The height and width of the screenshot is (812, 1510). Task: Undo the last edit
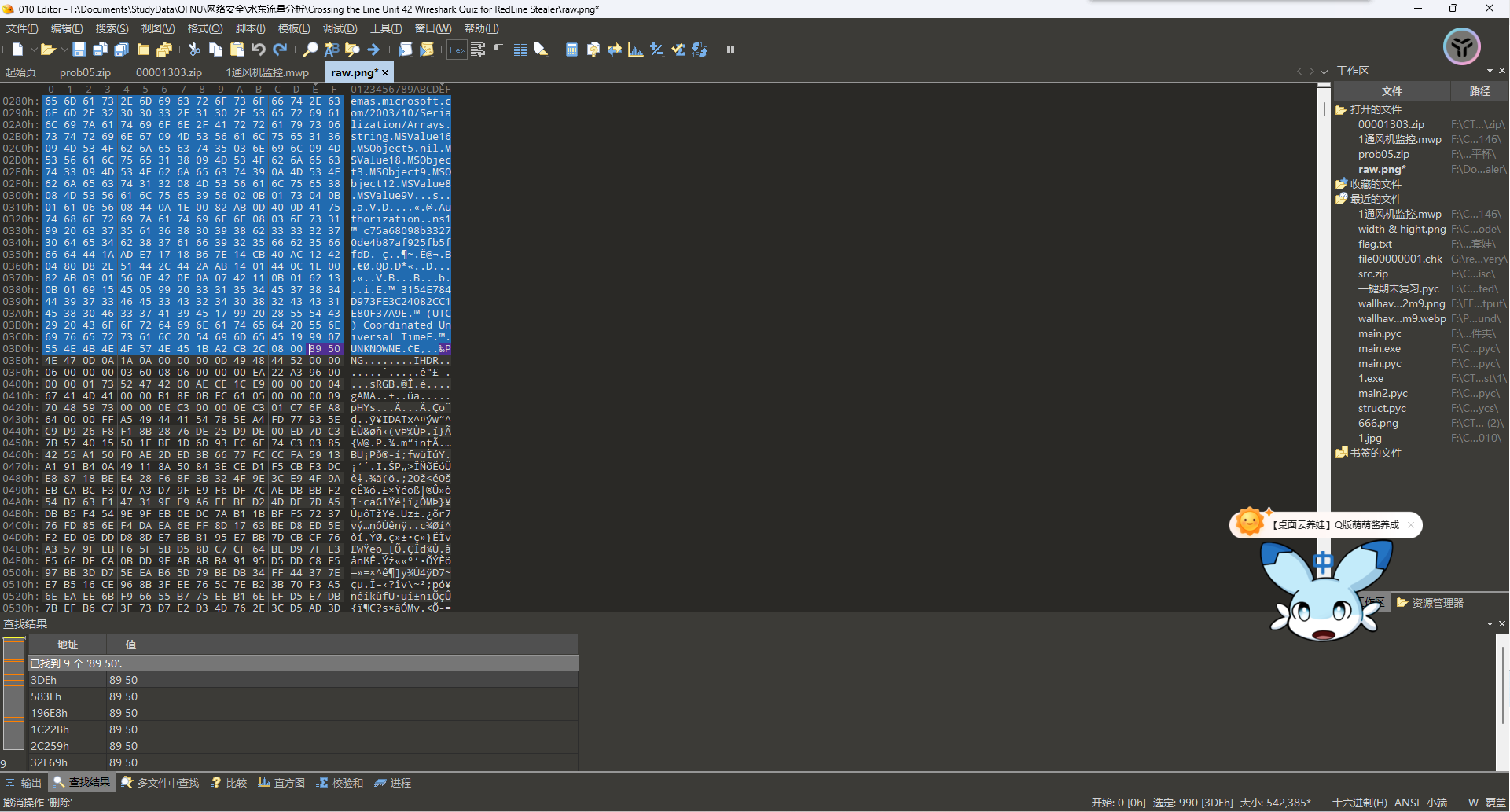(258, 49)
